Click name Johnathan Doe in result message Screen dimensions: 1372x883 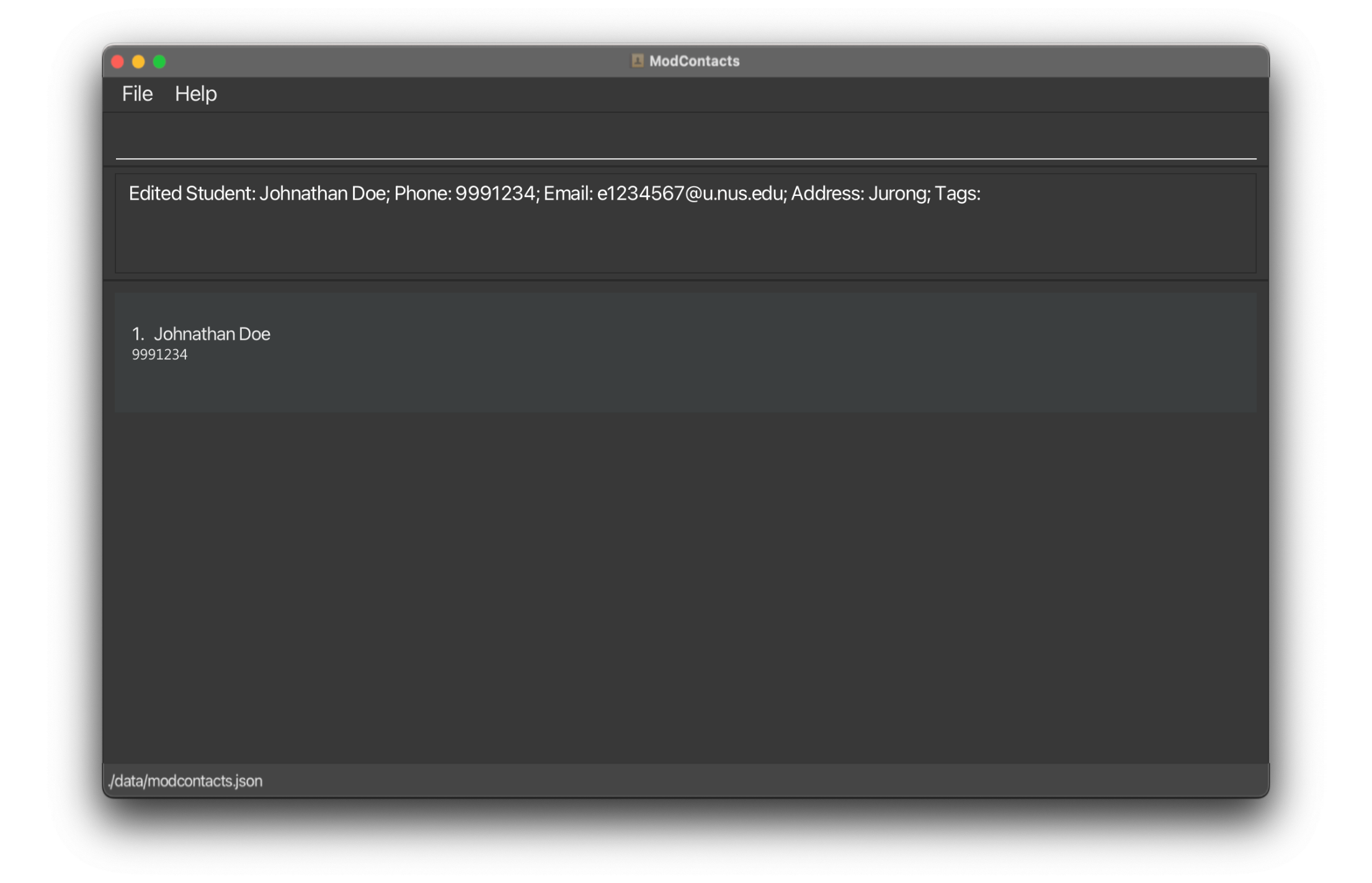(323, 193)
